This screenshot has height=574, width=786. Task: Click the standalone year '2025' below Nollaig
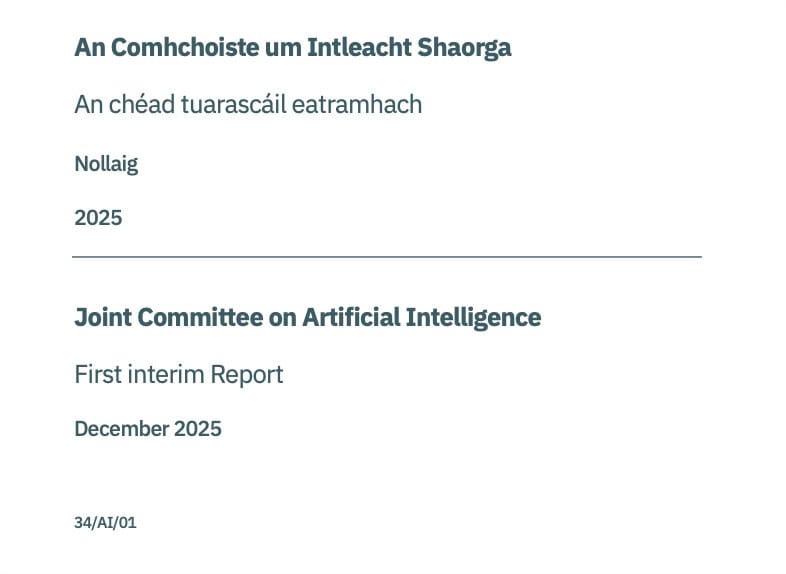(x=98, y=218)
